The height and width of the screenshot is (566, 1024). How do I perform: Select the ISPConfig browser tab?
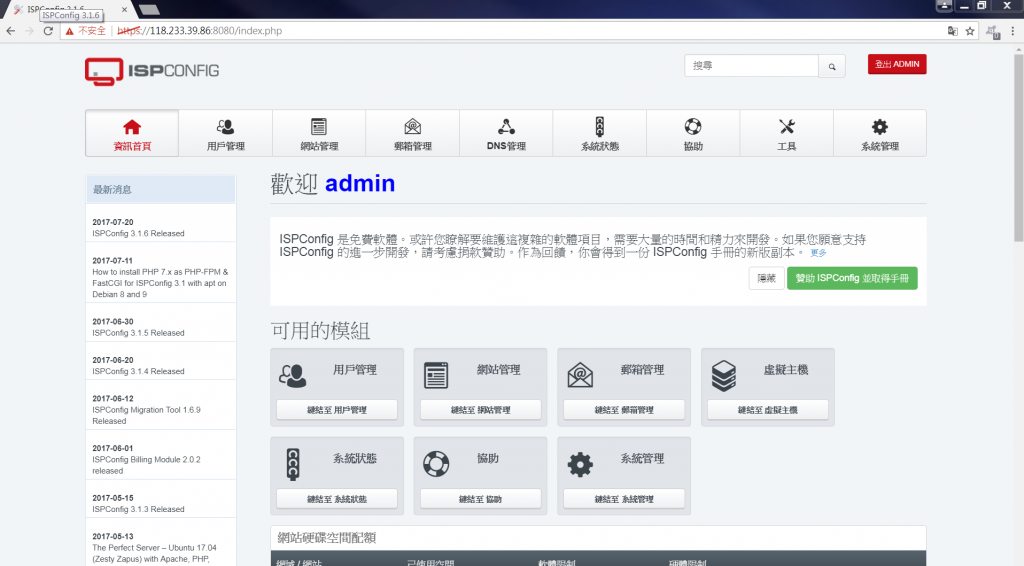(71, 9)
